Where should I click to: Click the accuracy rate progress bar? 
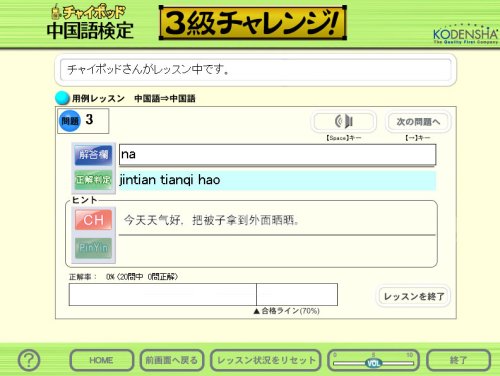point(203,294)
